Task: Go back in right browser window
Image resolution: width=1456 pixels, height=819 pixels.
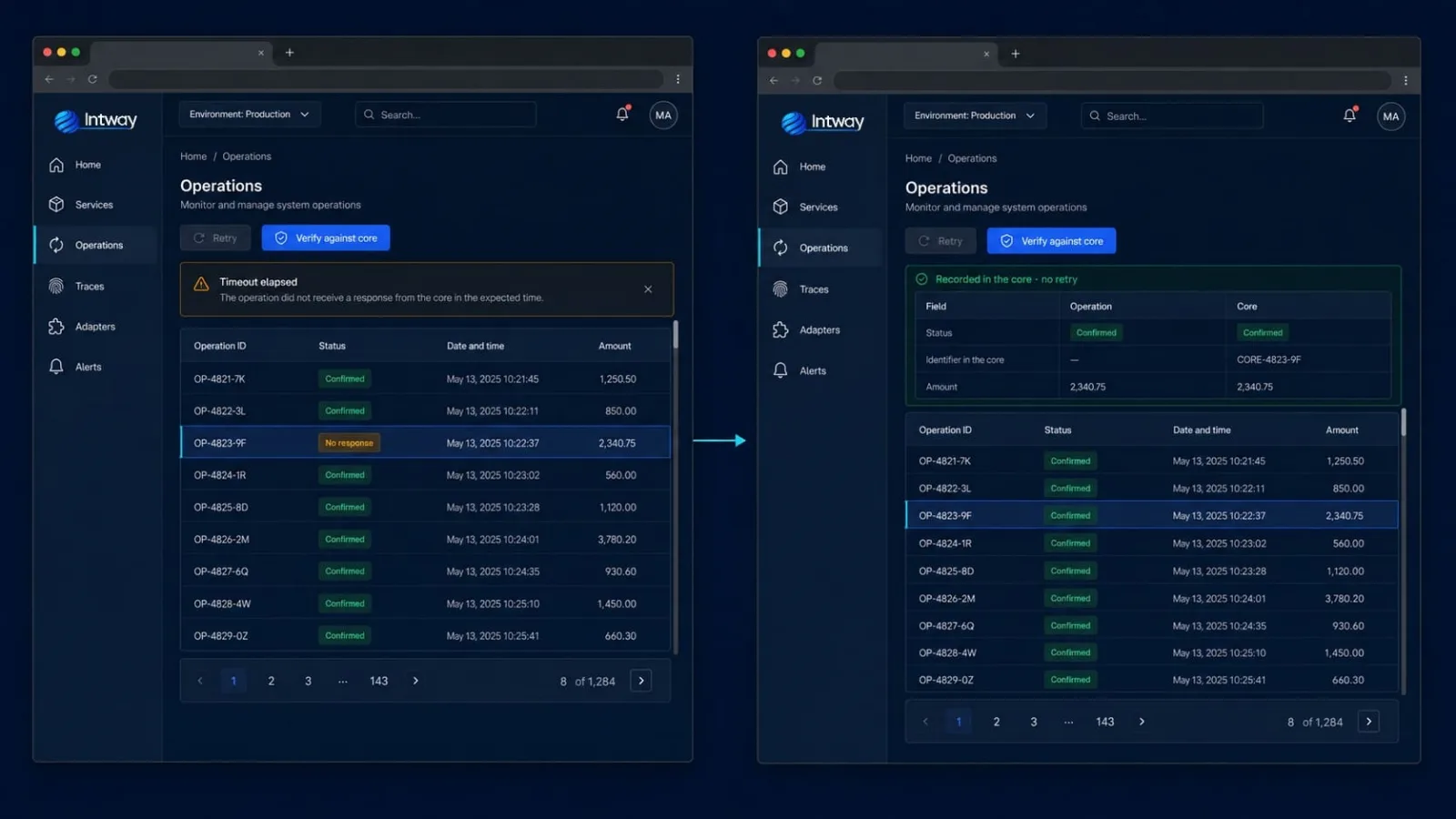Action: click(773, 80)
